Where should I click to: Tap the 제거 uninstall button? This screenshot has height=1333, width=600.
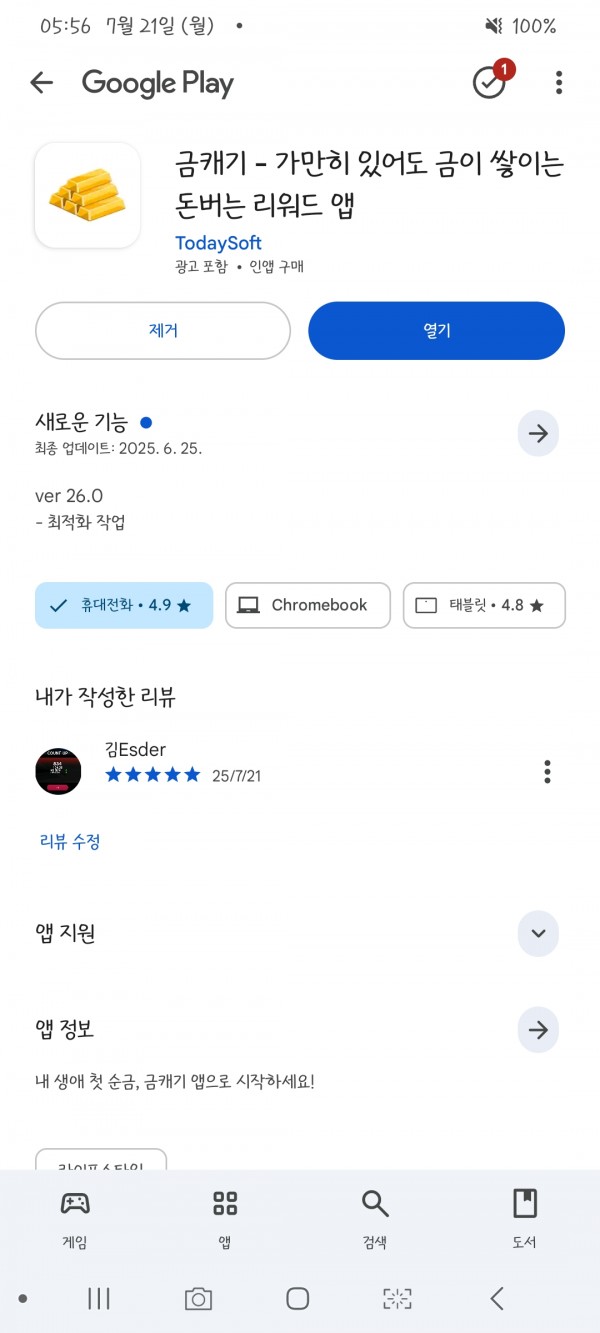pyautogui.click(x=163, y=330)
